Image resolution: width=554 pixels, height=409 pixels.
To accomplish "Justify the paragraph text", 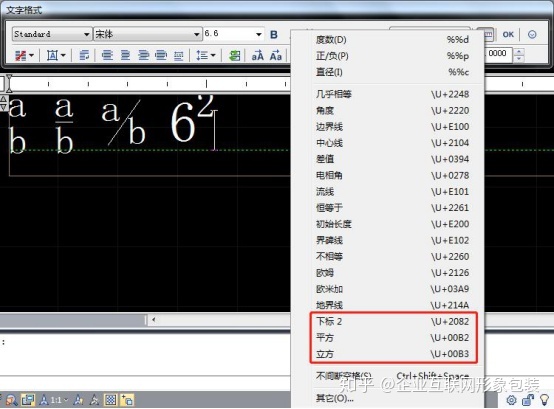I will pos(161,55).
